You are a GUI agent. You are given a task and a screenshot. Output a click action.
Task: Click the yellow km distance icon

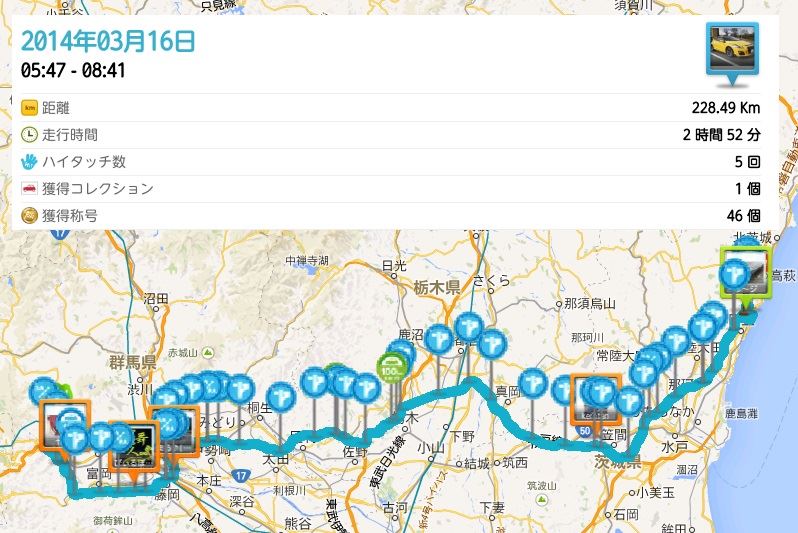point(30,108)
